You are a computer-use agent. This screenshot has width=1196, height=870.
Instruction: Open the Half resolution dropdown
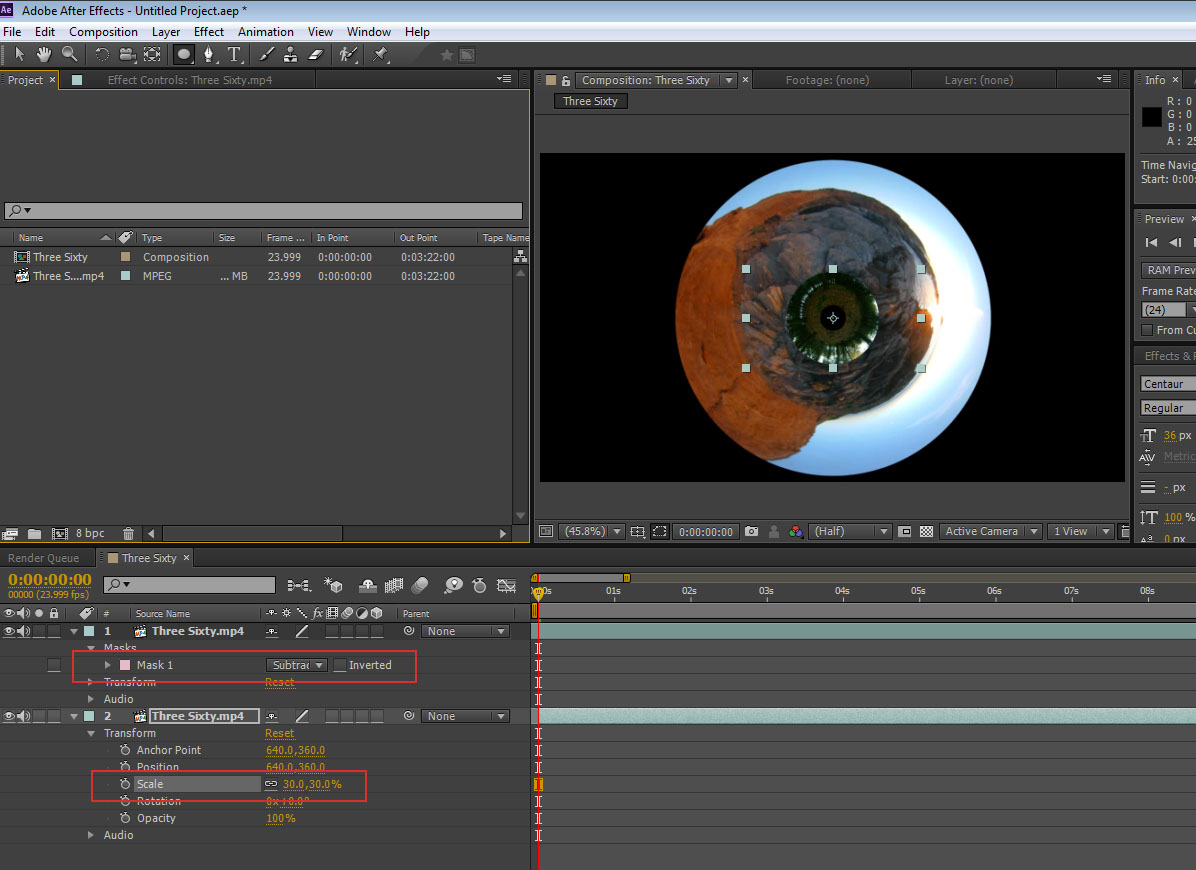point(850,532)
